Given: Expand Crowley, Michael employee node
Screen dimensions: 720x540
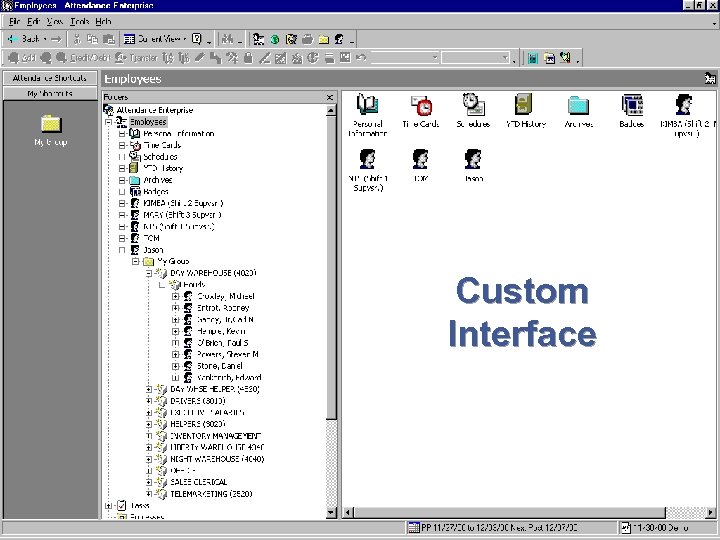Looking at the screenshot, I should click(175, 296).
